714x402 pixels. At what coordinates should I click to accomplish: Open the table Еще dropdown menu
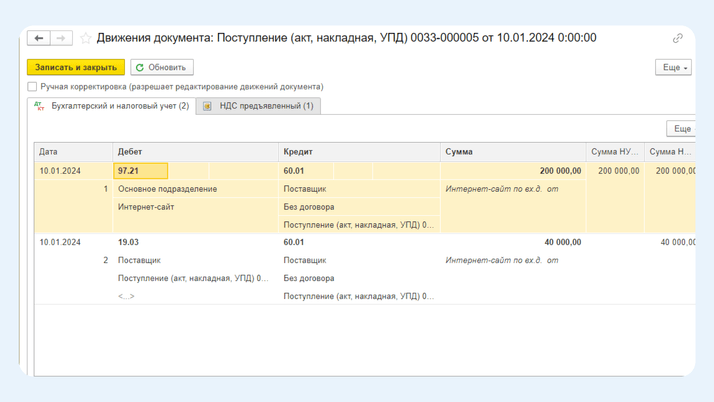point(681,129)
